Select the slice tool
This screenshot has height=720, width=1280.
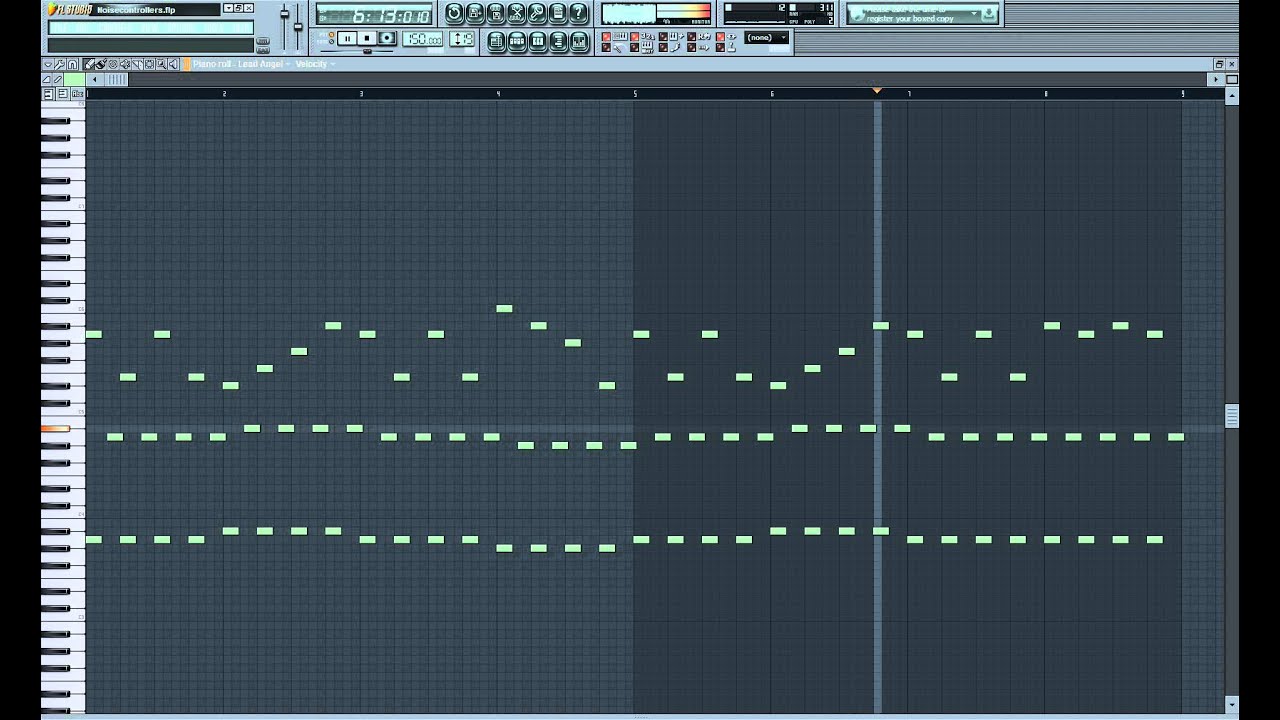[x=137, y=64]
